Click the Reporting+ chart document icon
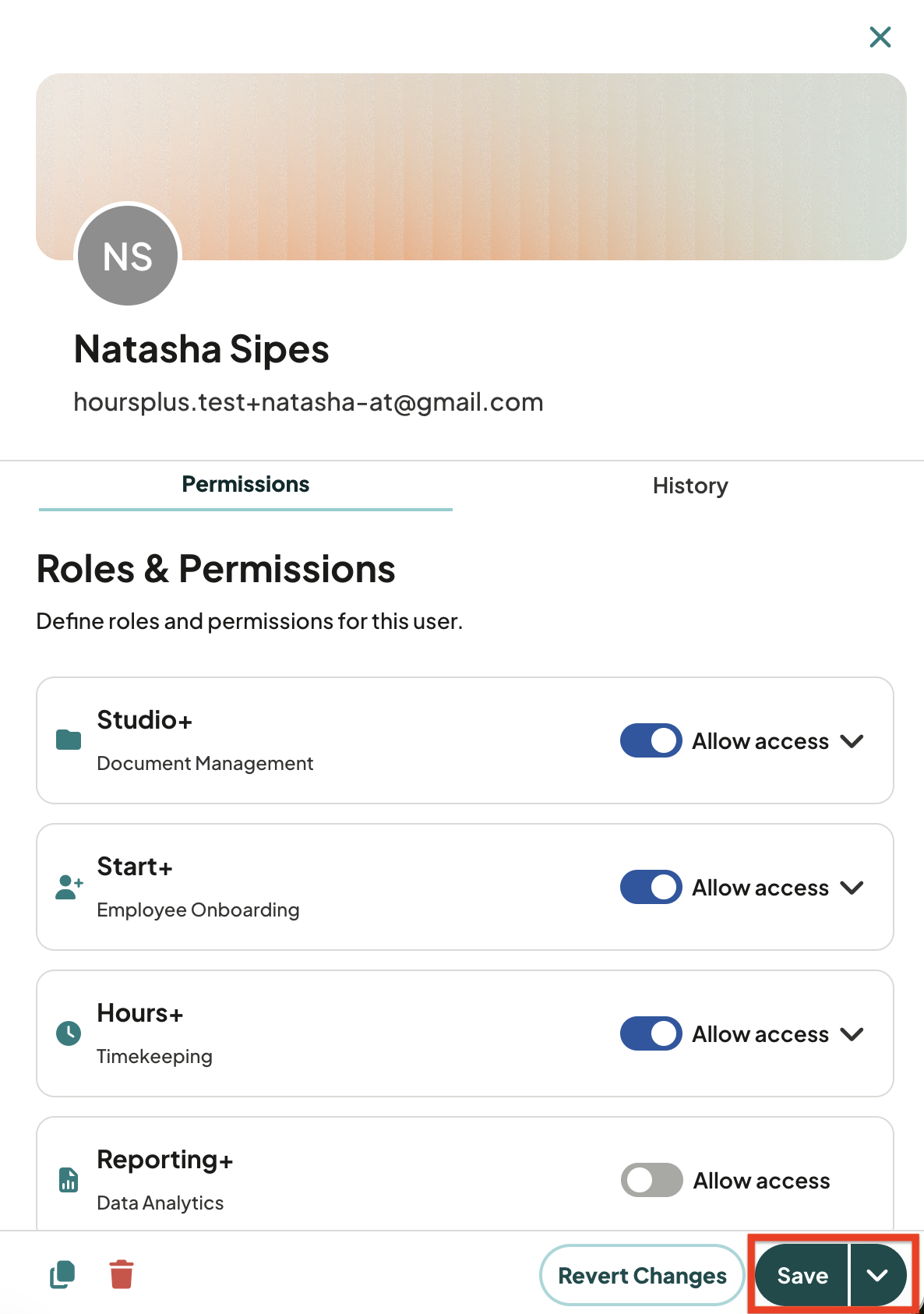The image size is (924, 1314). pyautogui.click(x=69, y=1180)
